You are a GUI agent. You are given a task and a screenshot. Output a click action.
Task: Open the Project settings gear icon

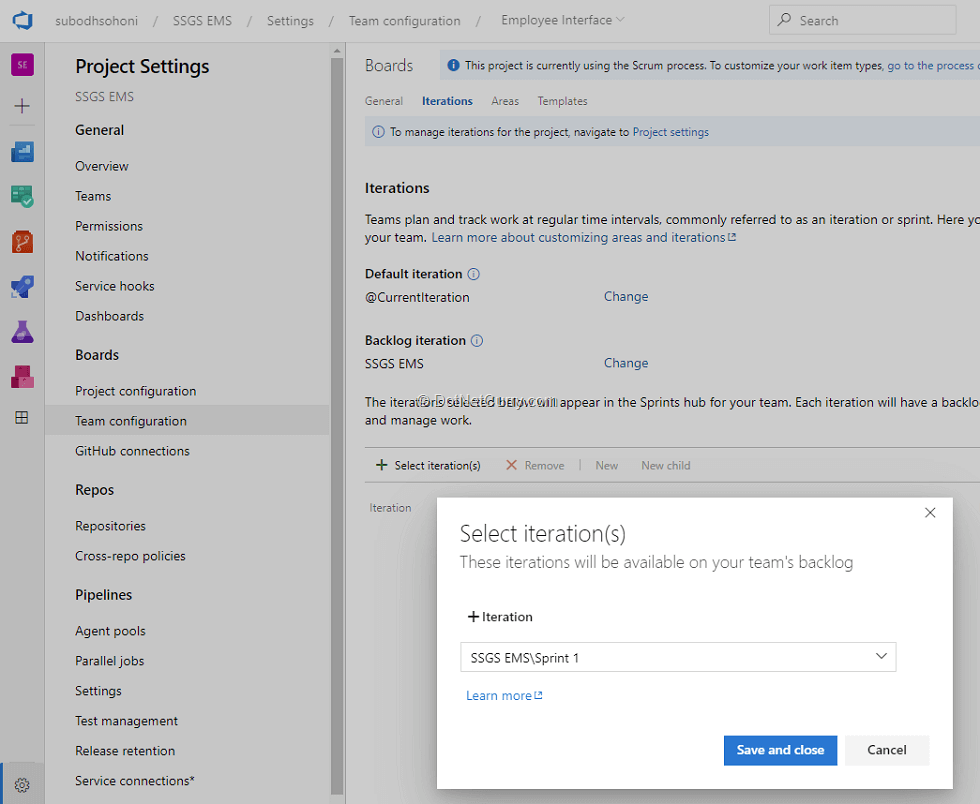tap(22, 785)
